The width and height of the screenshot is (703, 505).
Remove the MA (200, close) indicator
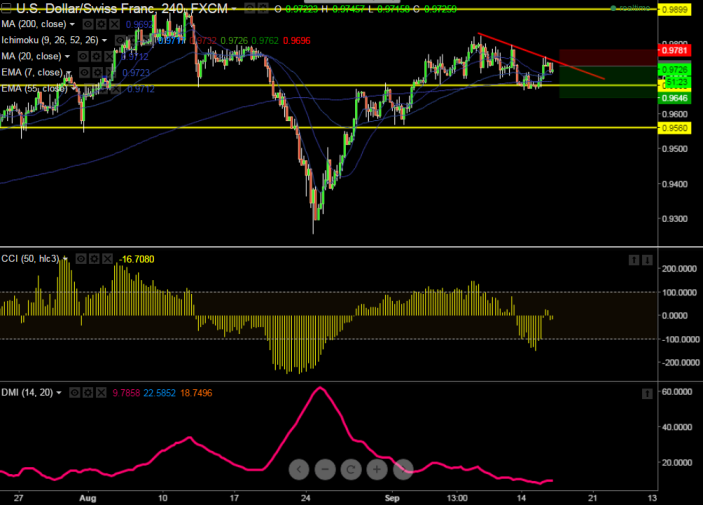[115, 24]
